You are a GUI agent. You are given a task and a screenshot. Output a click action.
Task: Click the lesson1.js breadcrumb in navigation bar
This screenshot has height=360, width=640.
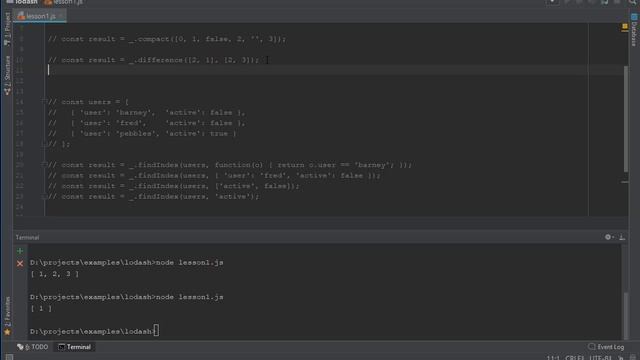click(x=63, y=2)
